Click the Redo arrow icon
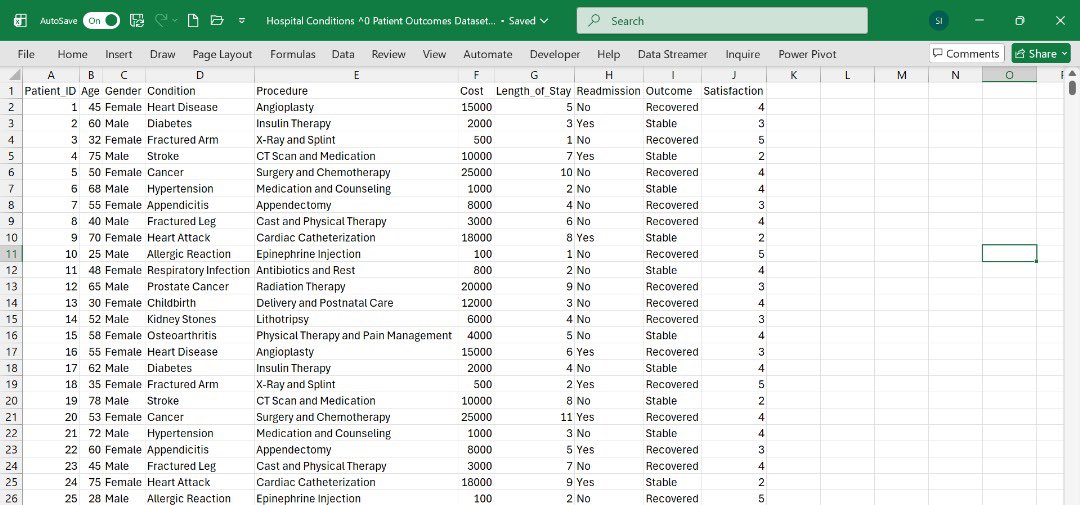1080x505 pixels. (x=161, y=21)
